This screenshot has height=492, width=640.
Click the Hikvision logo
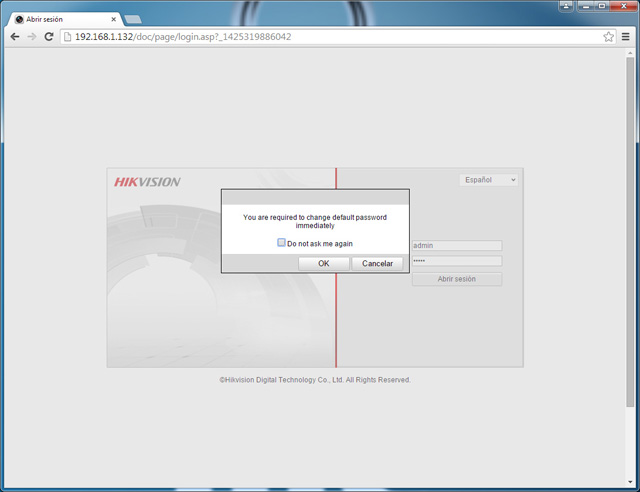point(147,182)
